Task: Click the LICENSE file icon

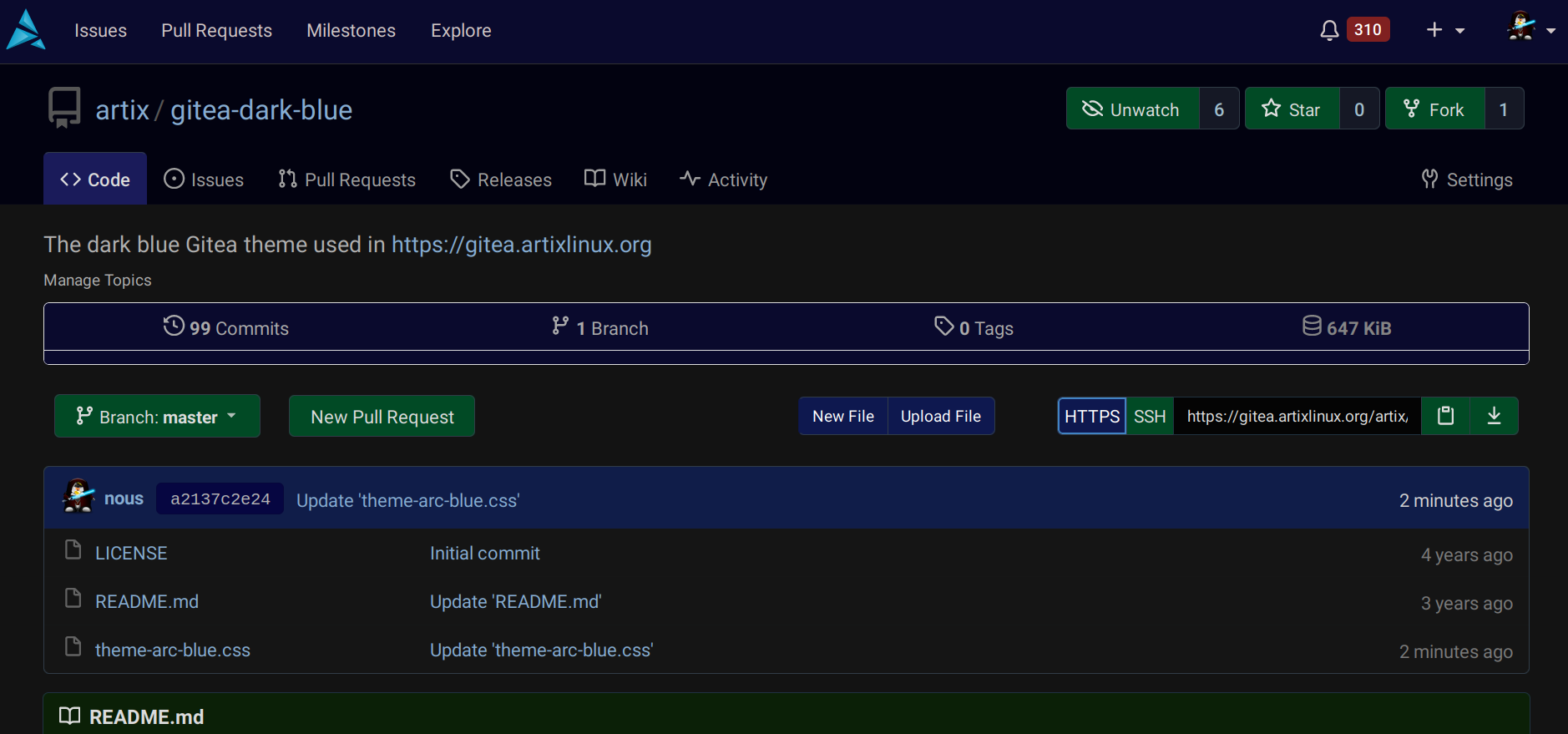Action: [73, 549]
